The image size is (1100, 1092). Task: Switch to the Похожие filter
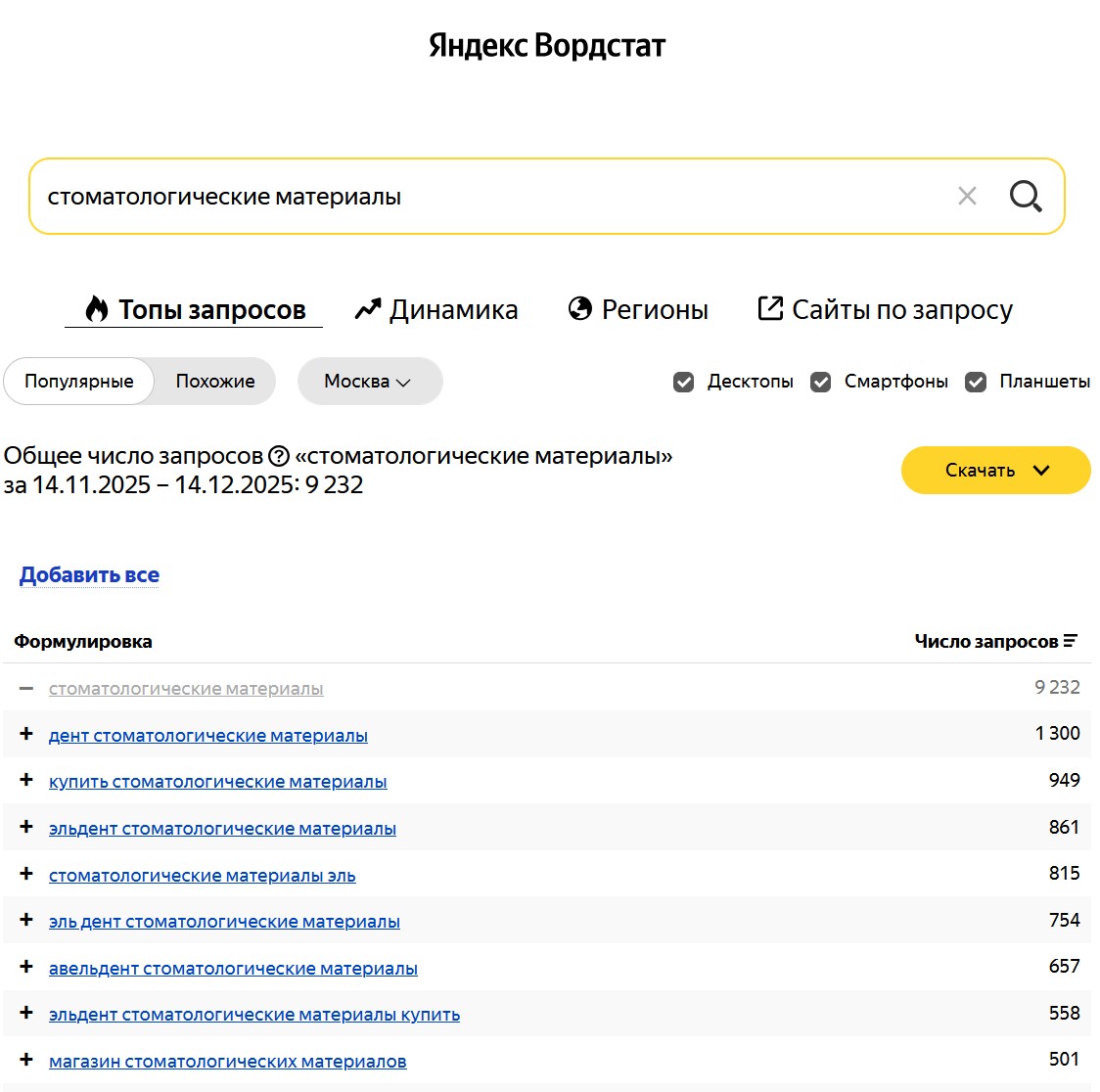coord(213,382)
